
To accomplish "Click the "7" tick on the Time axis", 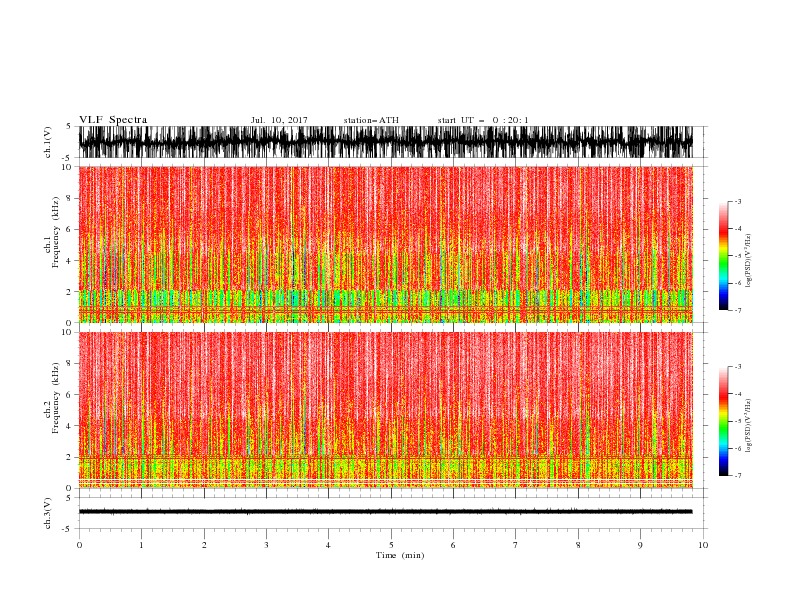I will (516, 545).
